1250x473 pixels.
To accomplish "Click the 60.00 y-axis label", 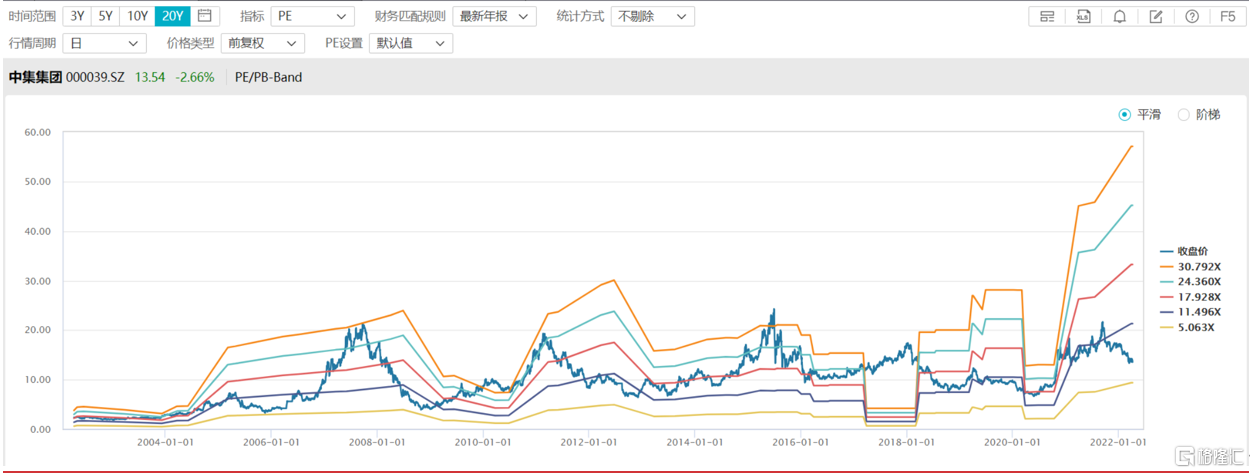I will tap(38, 132).
